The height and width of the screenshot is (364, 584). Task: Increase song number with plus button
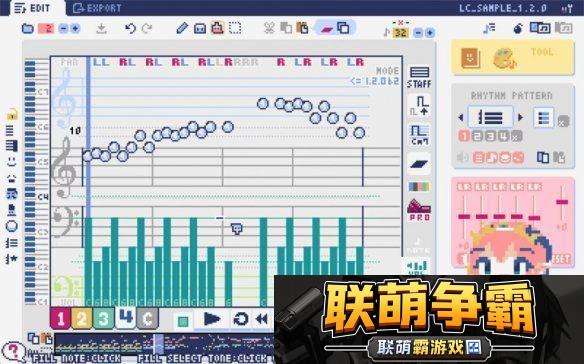pos(75,28)
